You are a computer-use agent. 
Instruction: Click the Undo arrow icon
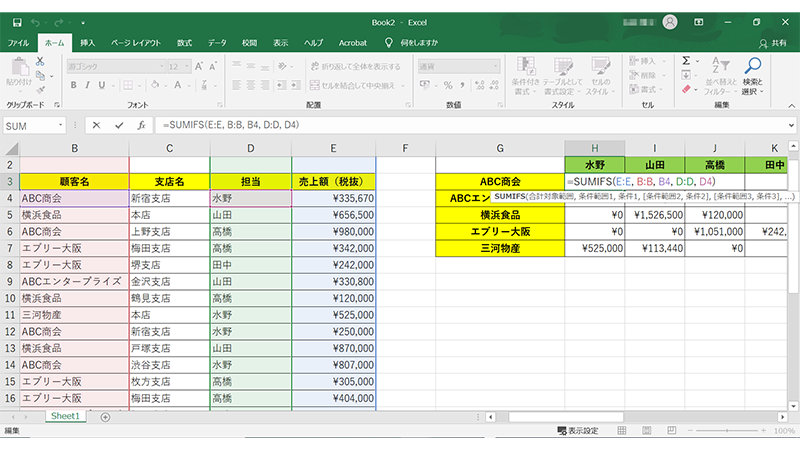click(35, 22)
